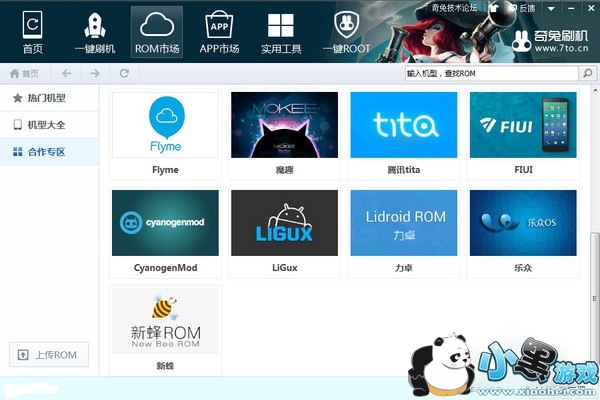The height and width of the screenshot is (400, 600).
Task: Go forward with the right arrow
Action: pyautogui.click(x=95, y=73)
